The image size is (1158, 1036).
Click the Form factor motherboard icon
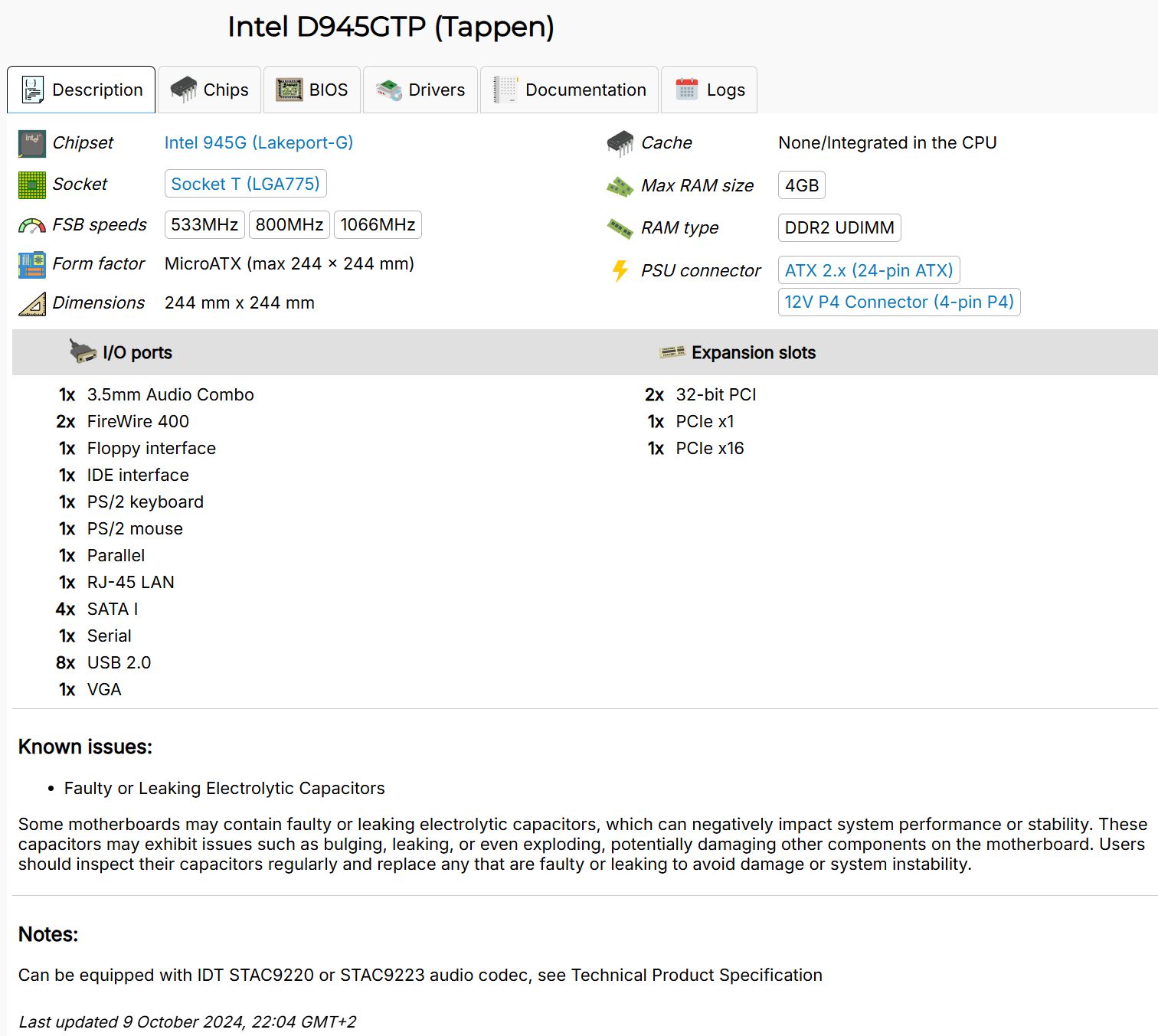[x=31, y=265]
